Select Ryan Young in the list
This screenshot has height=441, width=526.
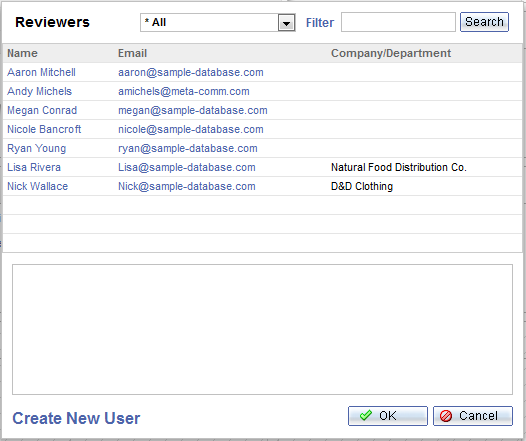pyautogui.click(x=37, y=148)
